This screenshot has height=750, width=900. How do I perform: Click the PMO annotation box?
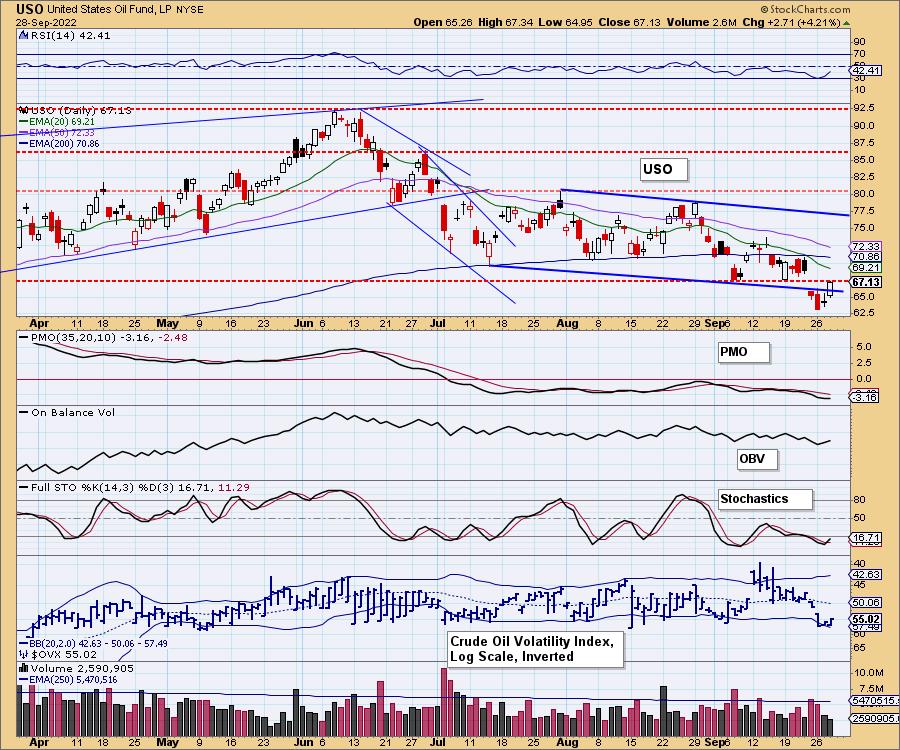click(743, 352)
